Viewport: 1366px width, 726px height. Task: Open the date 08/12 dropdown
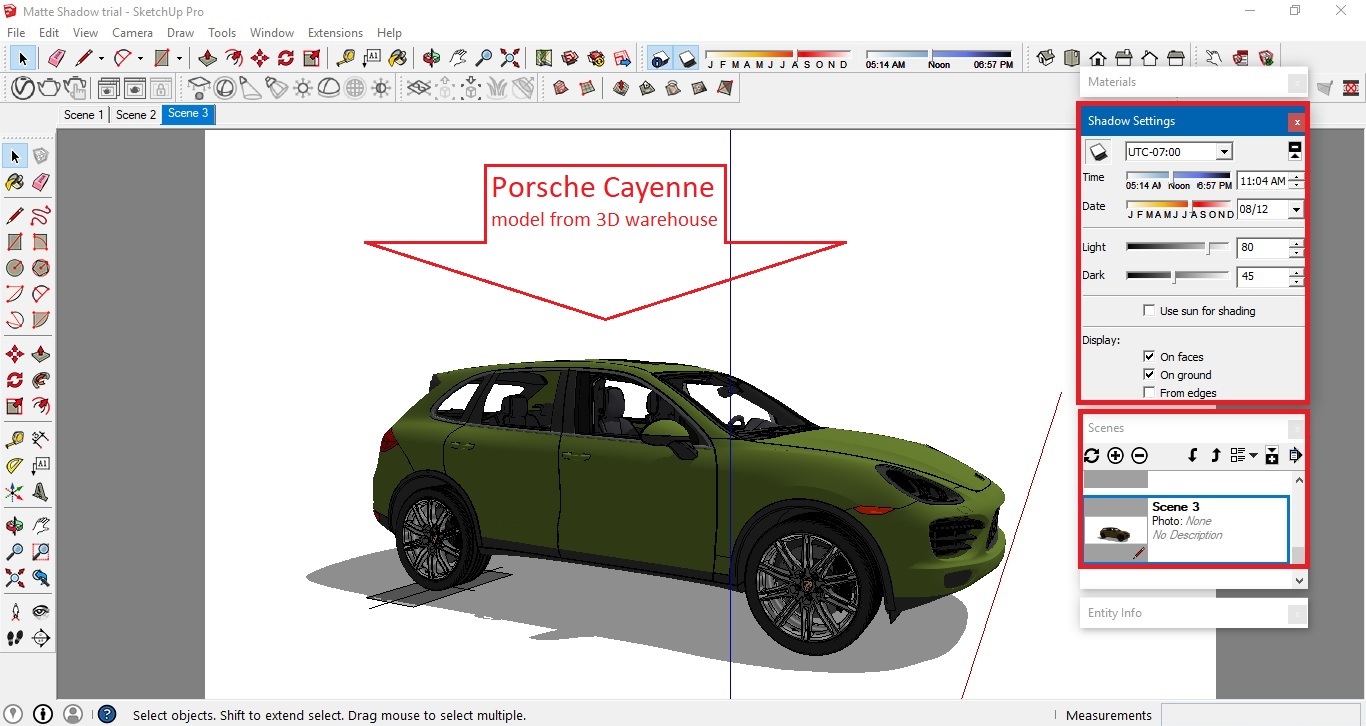point(1296,210)
